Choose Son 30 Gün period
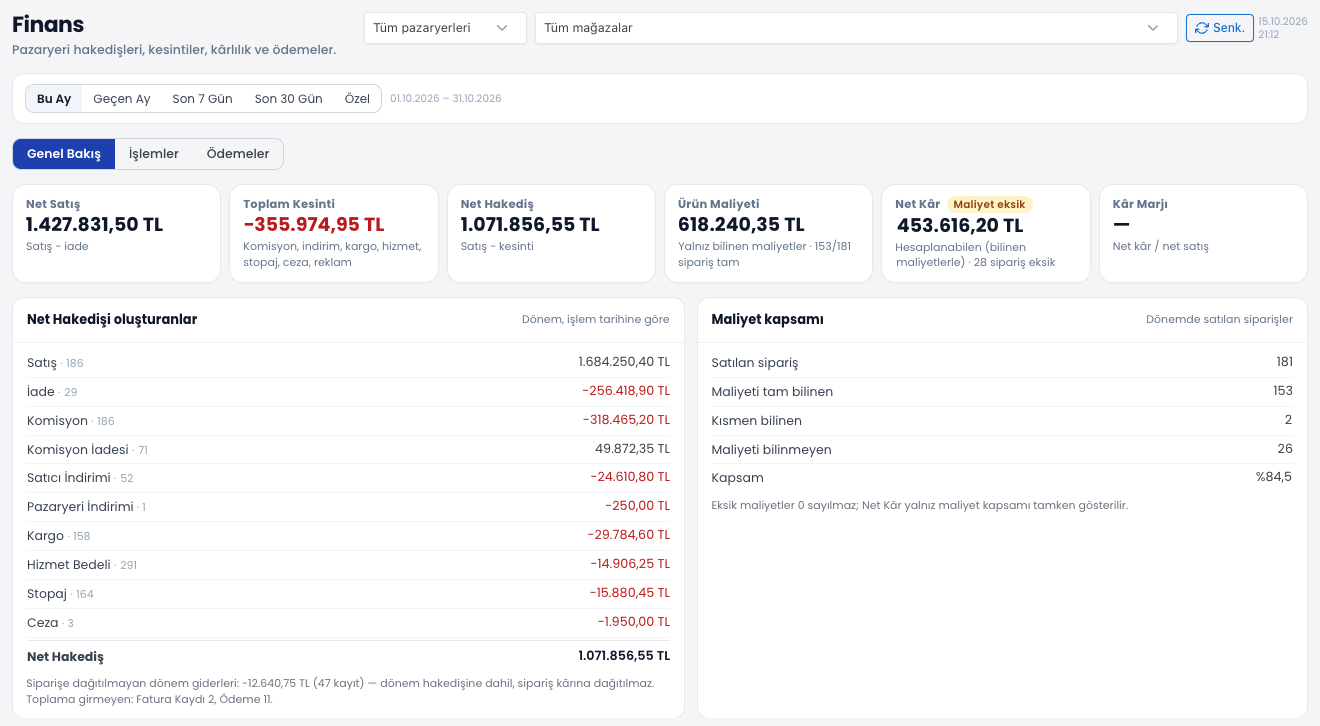 point(288,99)
